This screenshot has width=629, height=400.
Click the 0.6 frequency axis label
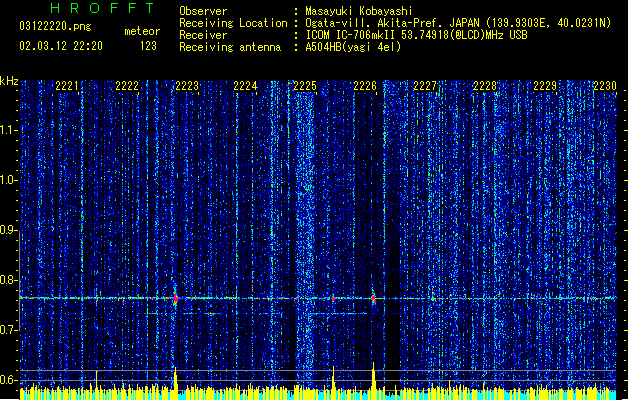point(8,380)
